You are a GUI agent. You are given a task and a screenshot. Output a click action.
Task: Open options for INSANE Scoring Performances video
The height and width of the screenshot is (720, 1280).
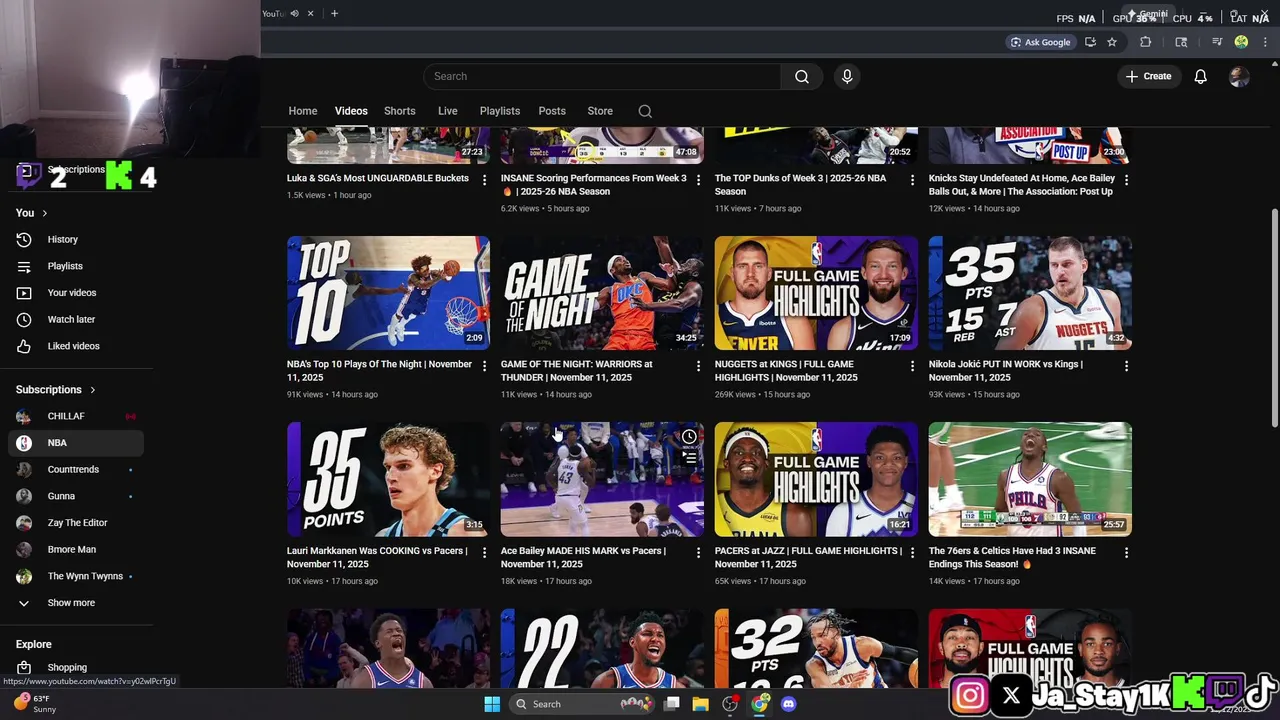698,180
